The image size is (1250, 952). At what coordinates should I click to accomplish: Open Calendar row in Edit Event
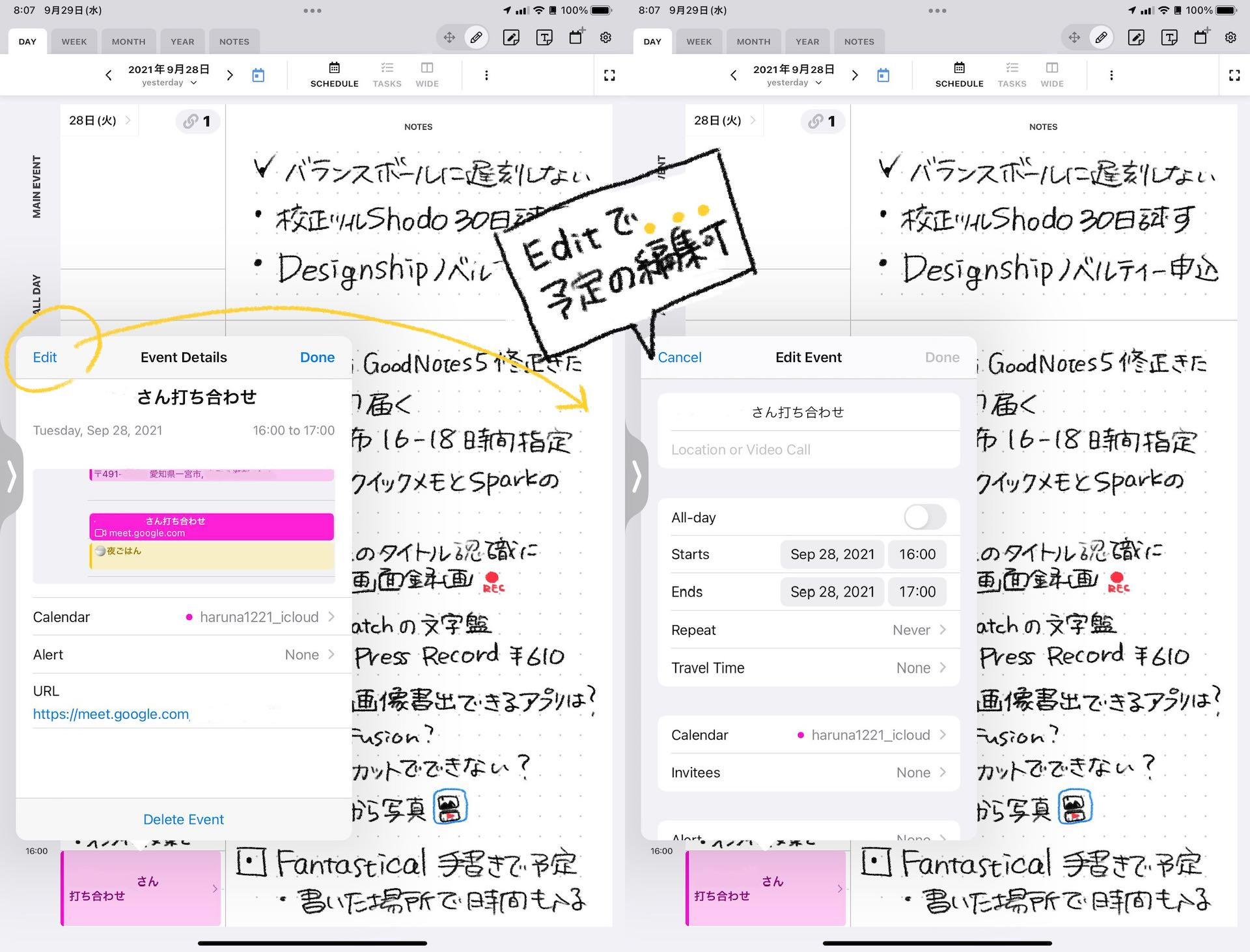point(809,735)
